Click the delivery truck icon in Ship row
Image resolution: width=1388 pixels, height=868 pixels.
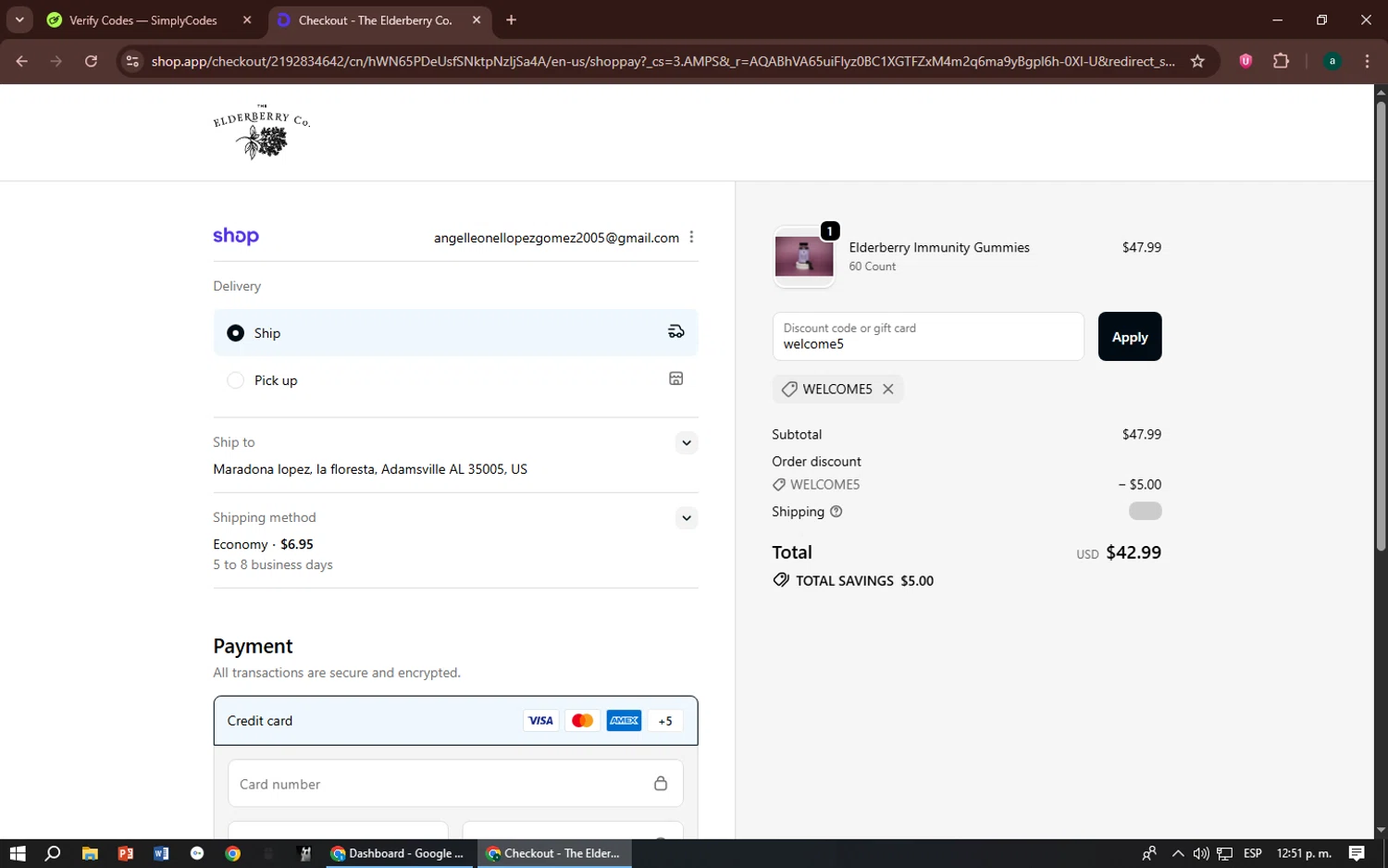coord(676,331)
